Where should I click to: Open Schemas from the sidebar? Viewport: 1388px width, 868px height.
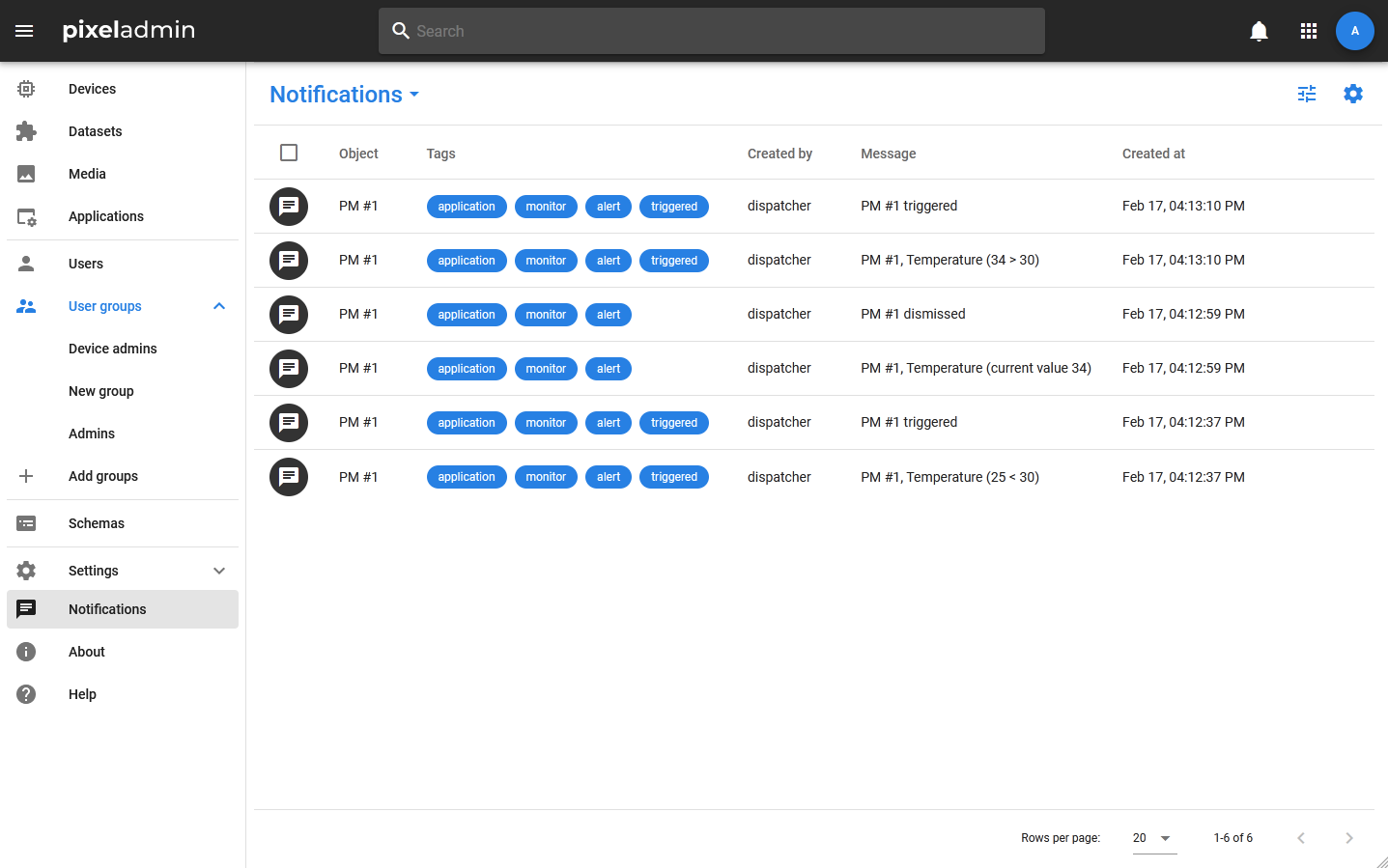coord(96,523)
